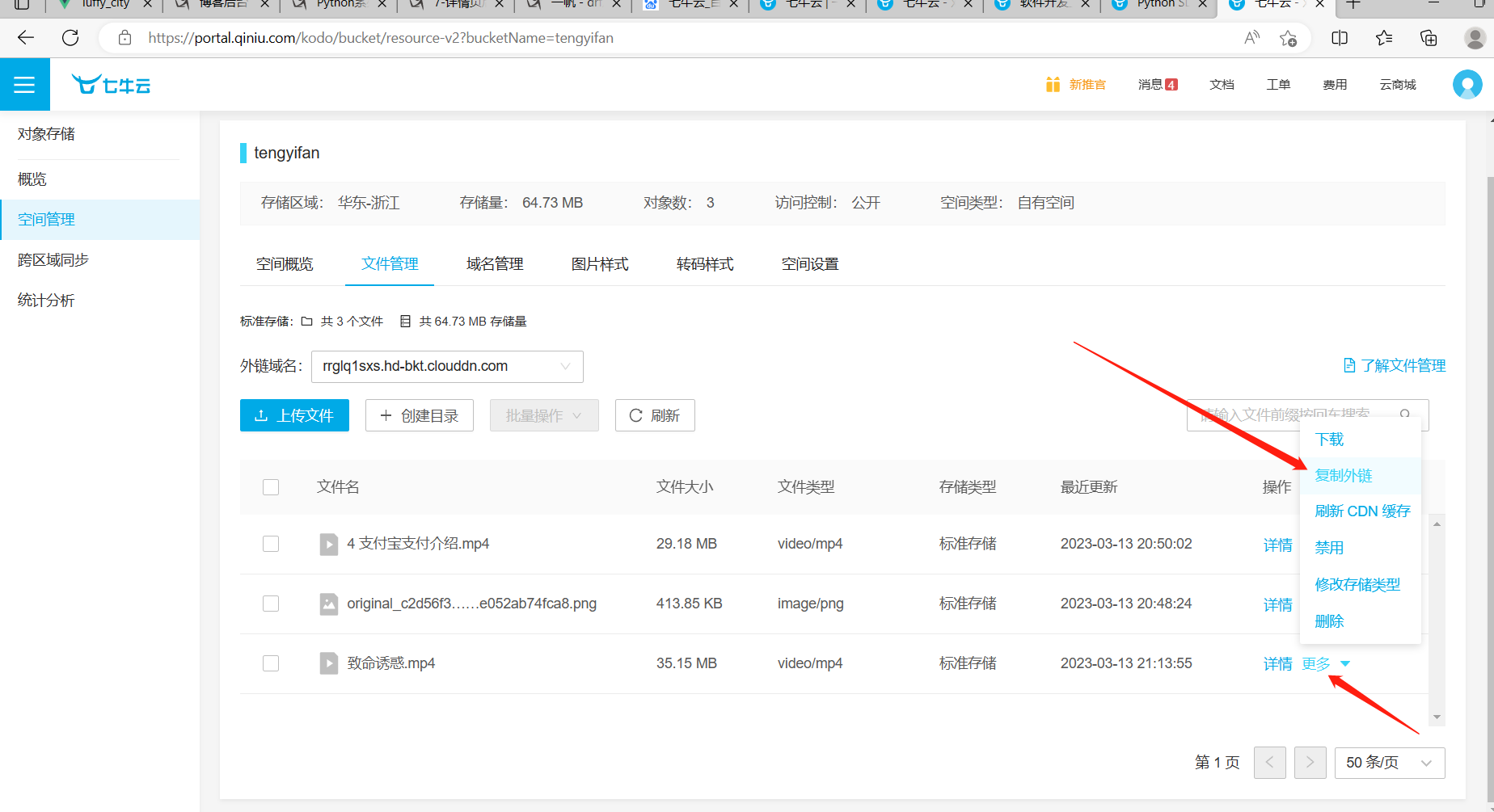Choose 修改存储类型 from the more menu
Image resolution: width=1494 pixels, height=812 pixels.
tap(1361, 584)
